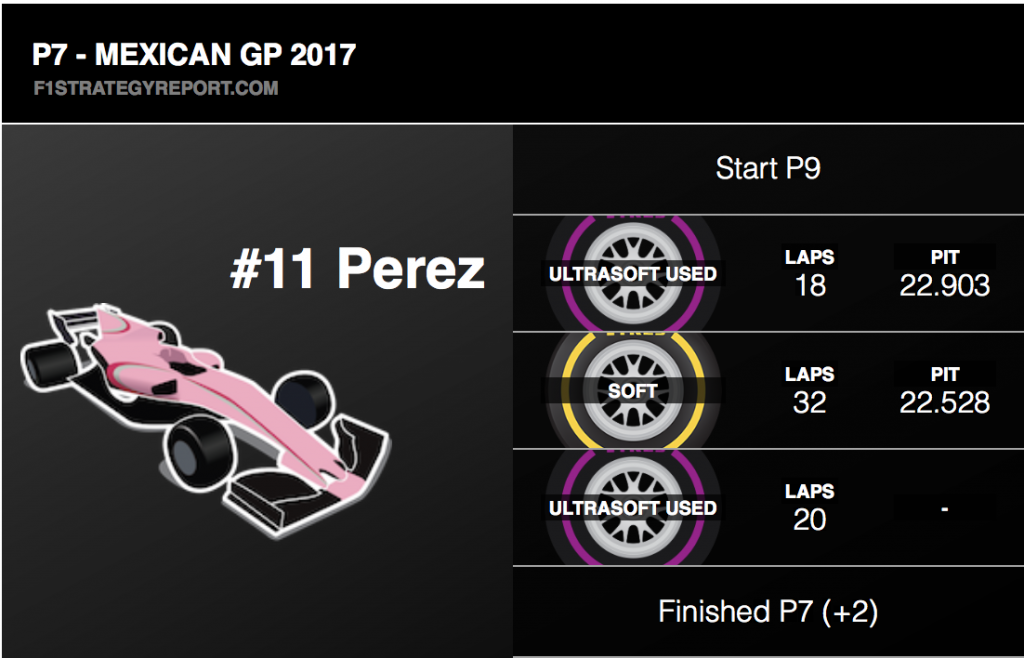Click the first stint ULTRASOFT USED label
The image size is (1024, 658).
(632, 274)
